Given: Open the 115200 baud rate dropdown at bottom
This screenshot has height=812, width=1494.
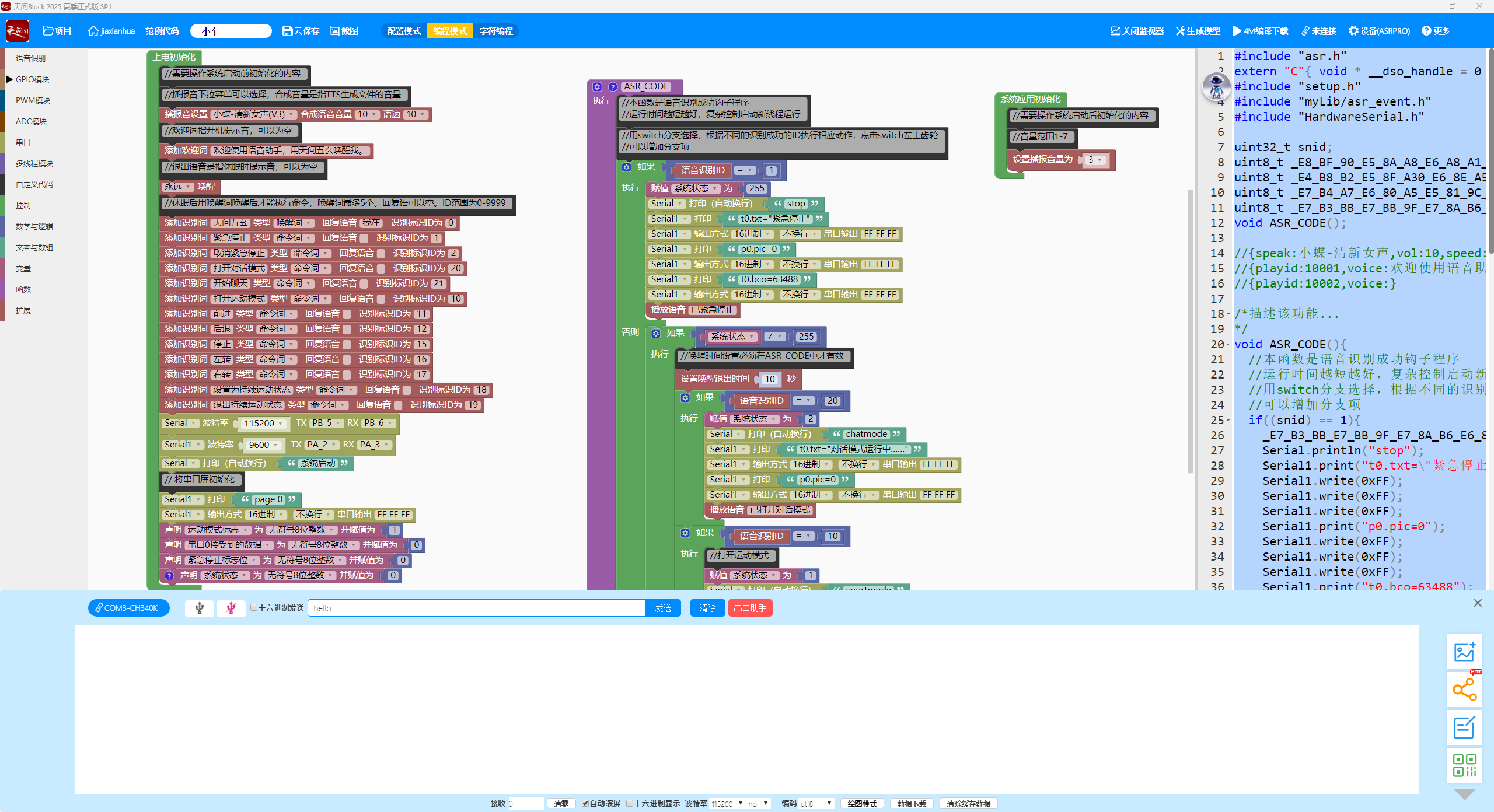Looking at the screenshot, I should [x=727, y=803].
